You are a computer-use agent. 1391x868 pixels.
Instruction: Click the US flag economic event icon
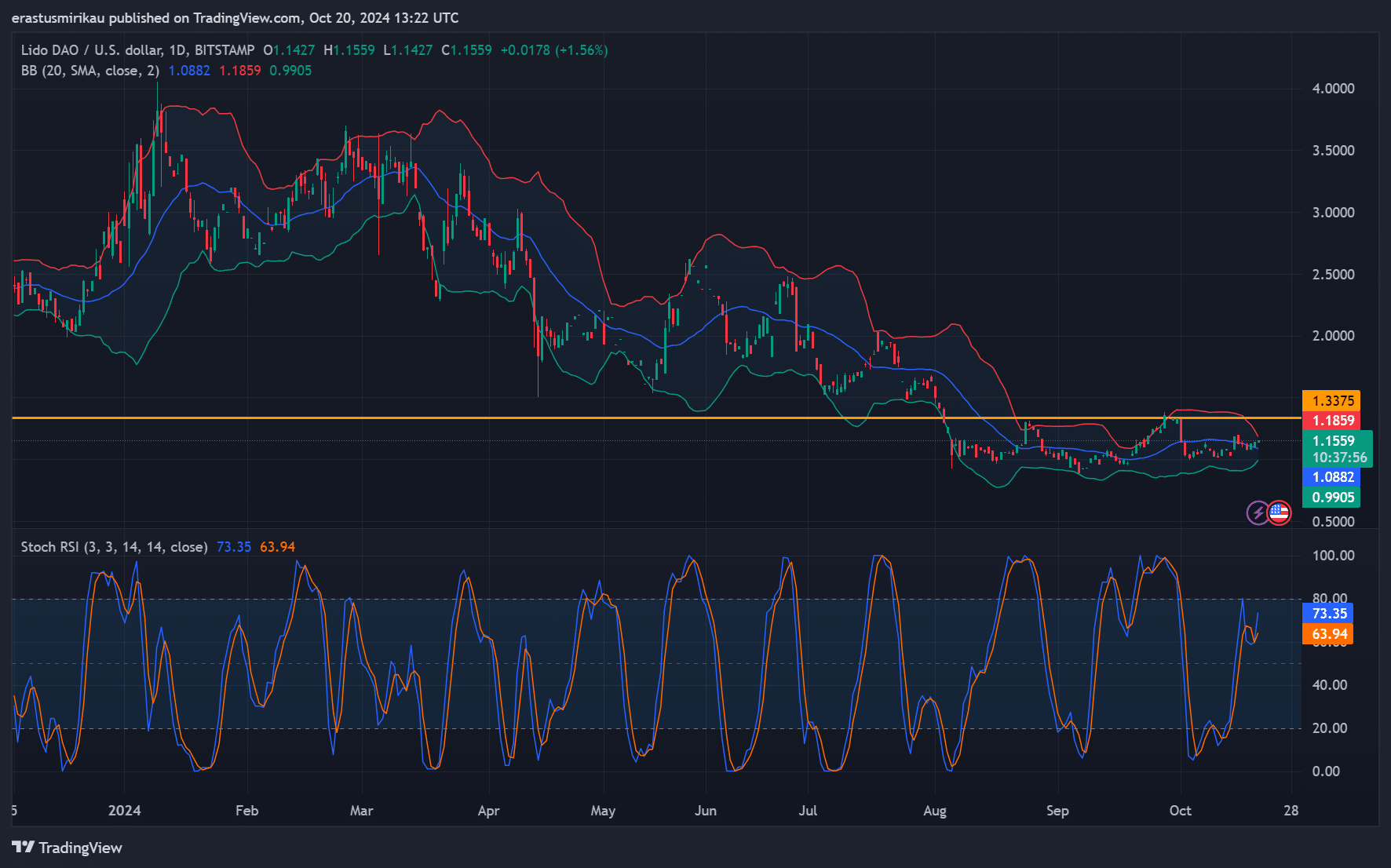point(1280,513)
